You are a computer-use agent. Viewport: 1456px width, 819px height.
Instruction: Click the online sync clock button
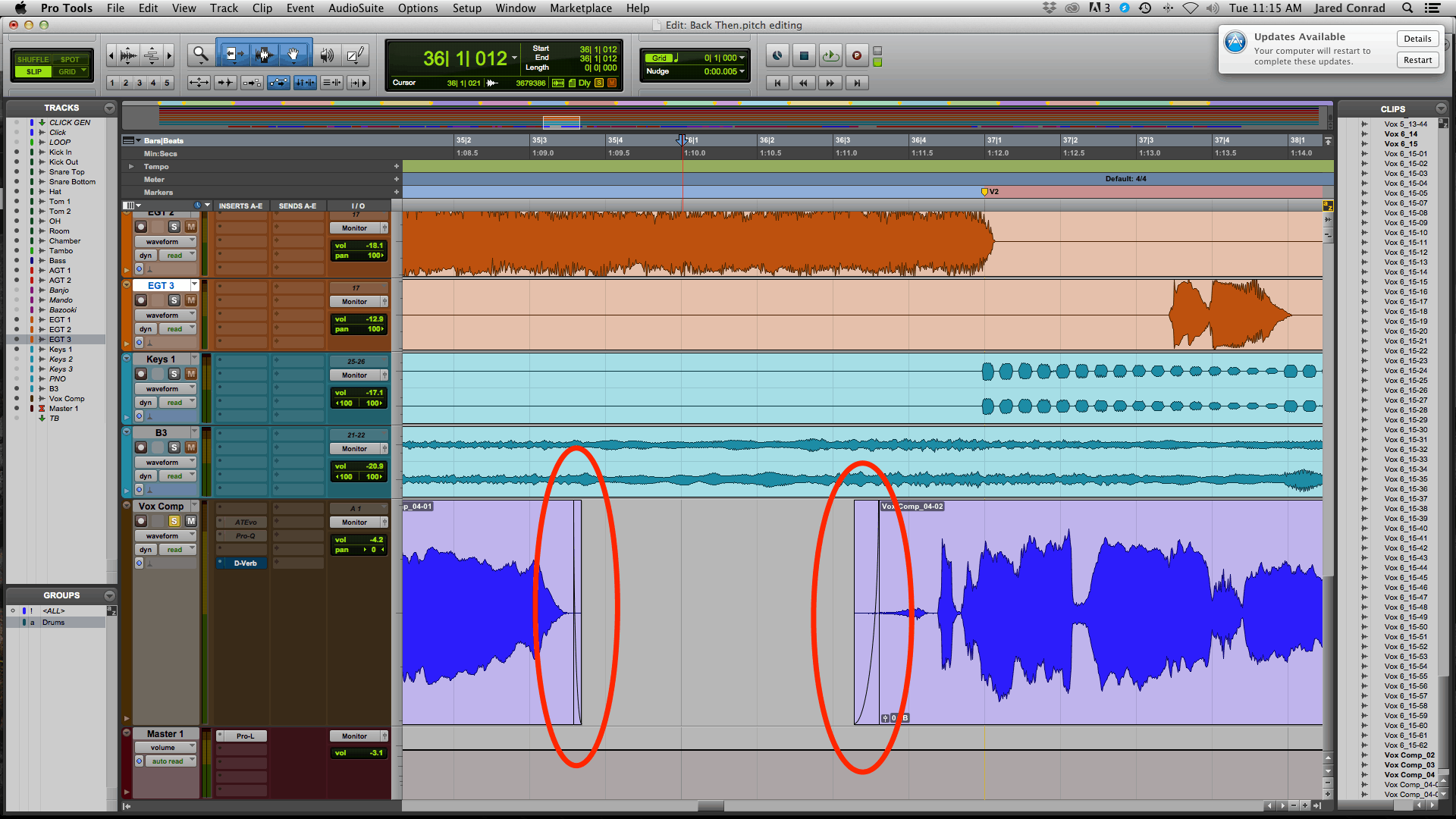coord(777,55)
